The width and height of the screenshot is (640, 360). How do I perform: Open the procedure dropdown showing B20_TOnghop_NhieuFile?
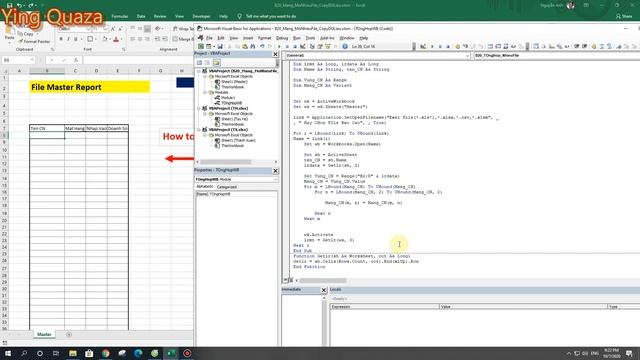point(556,56)
